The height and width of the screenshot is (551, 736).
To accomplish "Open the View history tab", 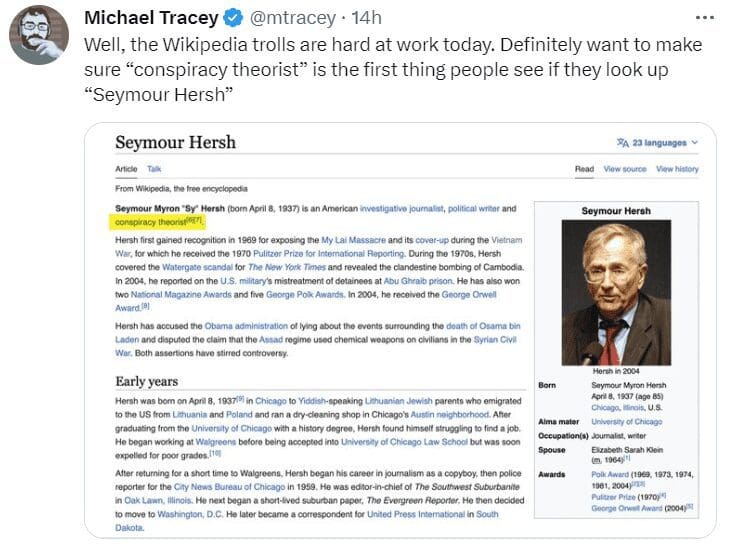I will 677,169.
